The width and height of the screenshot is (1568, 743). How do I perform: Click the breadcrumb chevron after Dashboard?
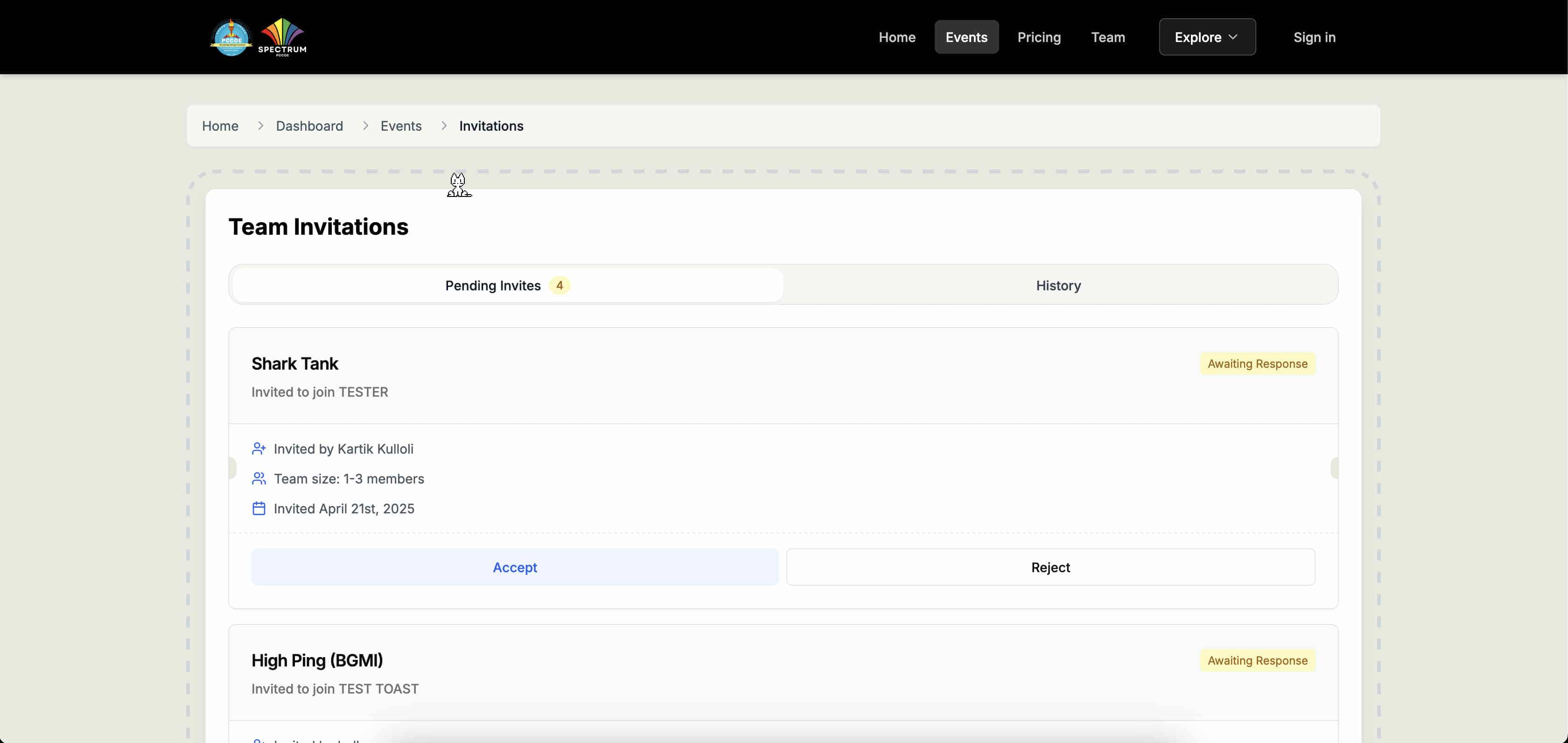click(365, 126)
